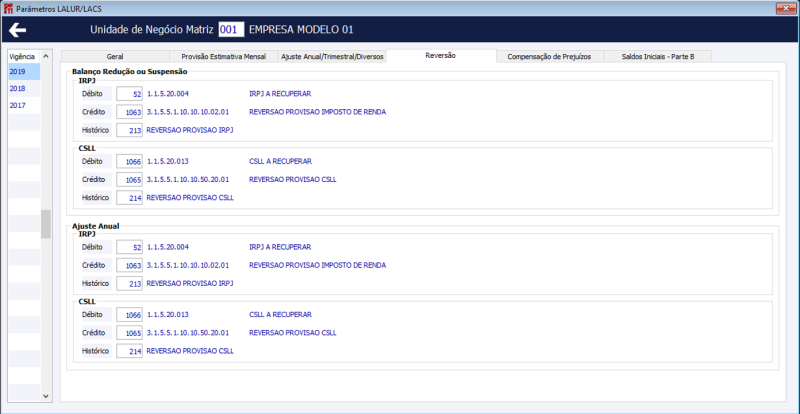Image resolution: width=800 pixels, height=414 pixels.
Task: Click REVERSAO PROVISAO IMPOSTO DE RENDA under Balanço Redução
Action: pyautogui.click(x=317, y=112)
